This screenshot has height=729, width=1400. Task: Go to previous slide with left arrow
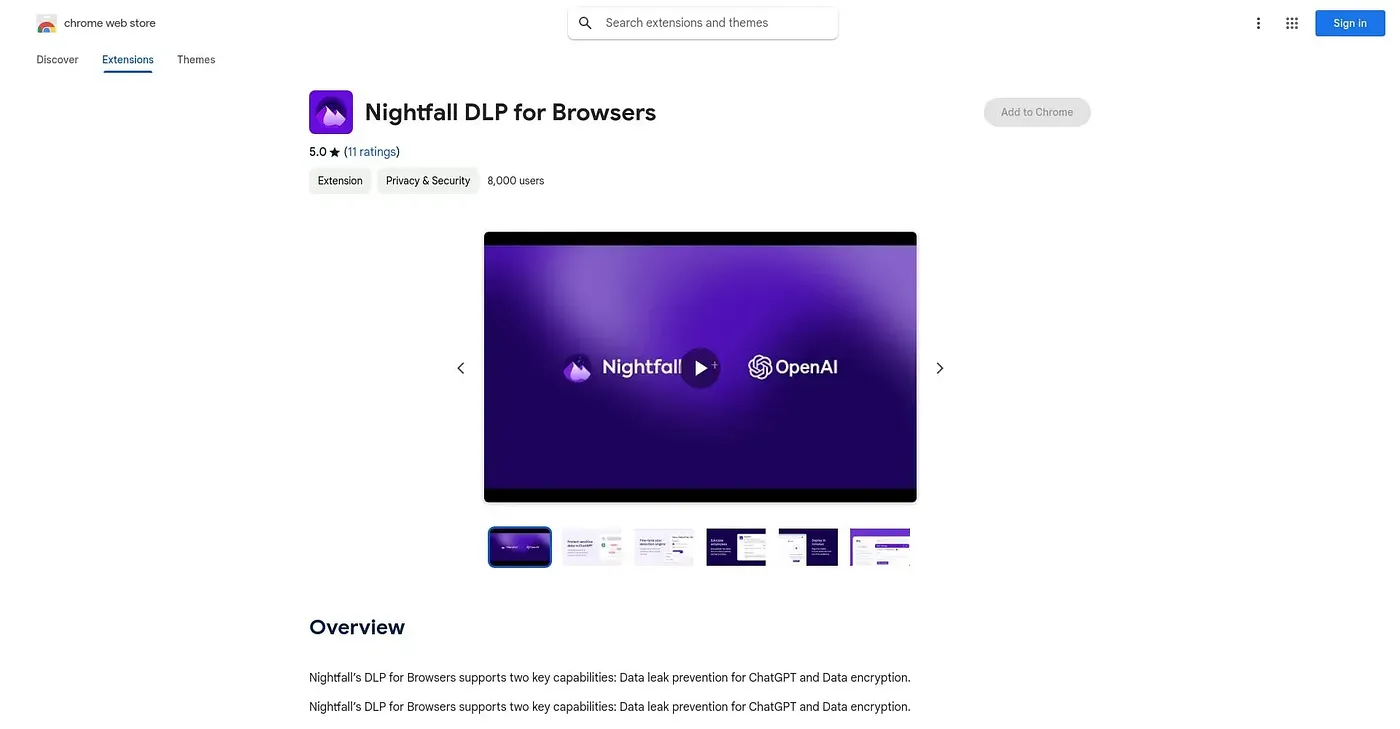click(461, 368)
